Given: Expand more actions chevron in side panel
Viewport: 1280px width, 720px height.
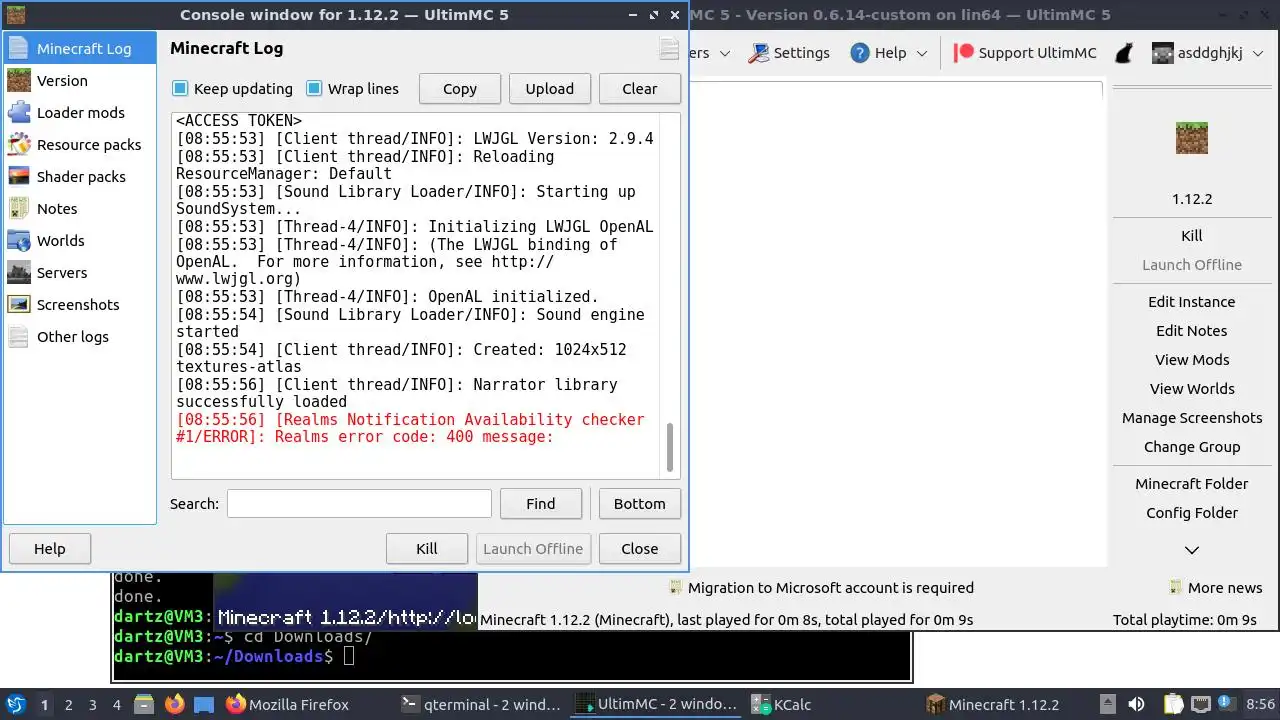Looking at the screenshot, I should click(1192, 550).
